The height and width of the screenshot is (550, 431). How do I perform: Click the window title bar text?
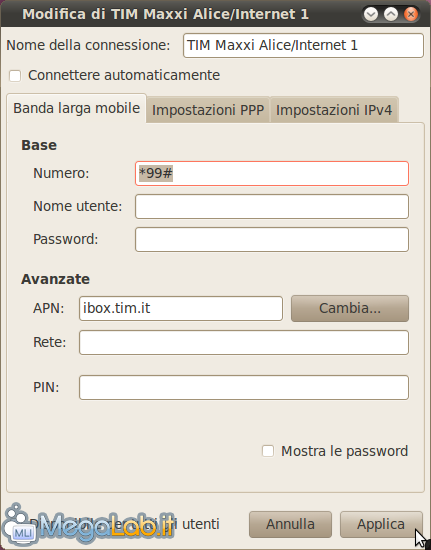(165, 14)
